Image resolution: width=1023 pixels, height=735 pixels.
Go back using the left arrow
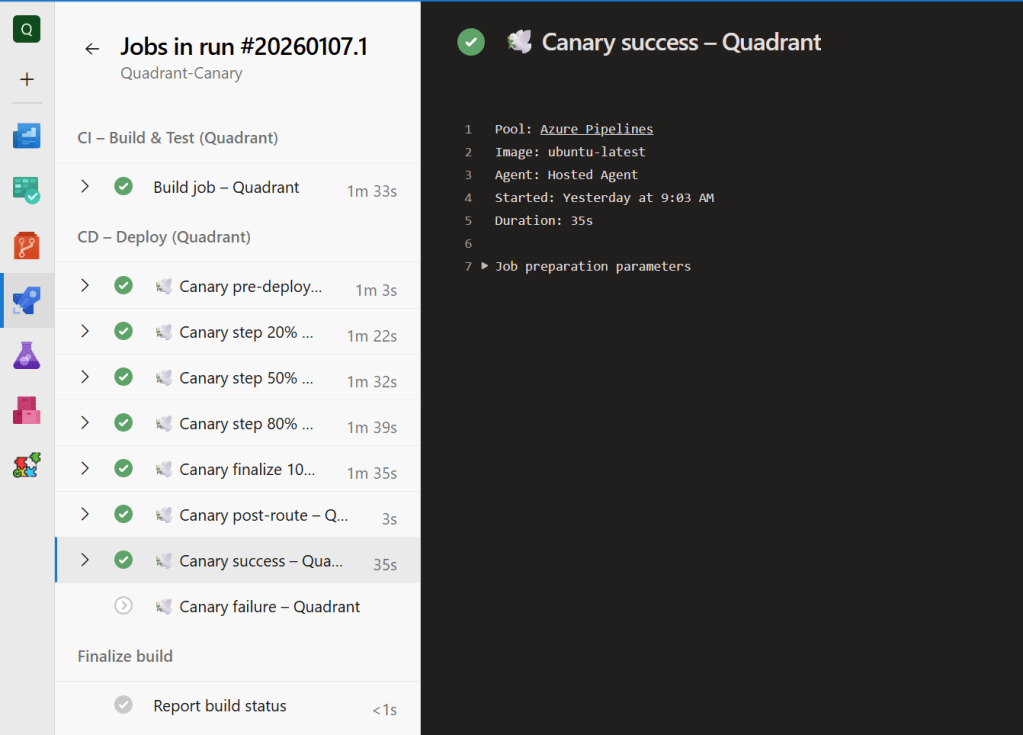pyautogui.click(x=92, y=48)
